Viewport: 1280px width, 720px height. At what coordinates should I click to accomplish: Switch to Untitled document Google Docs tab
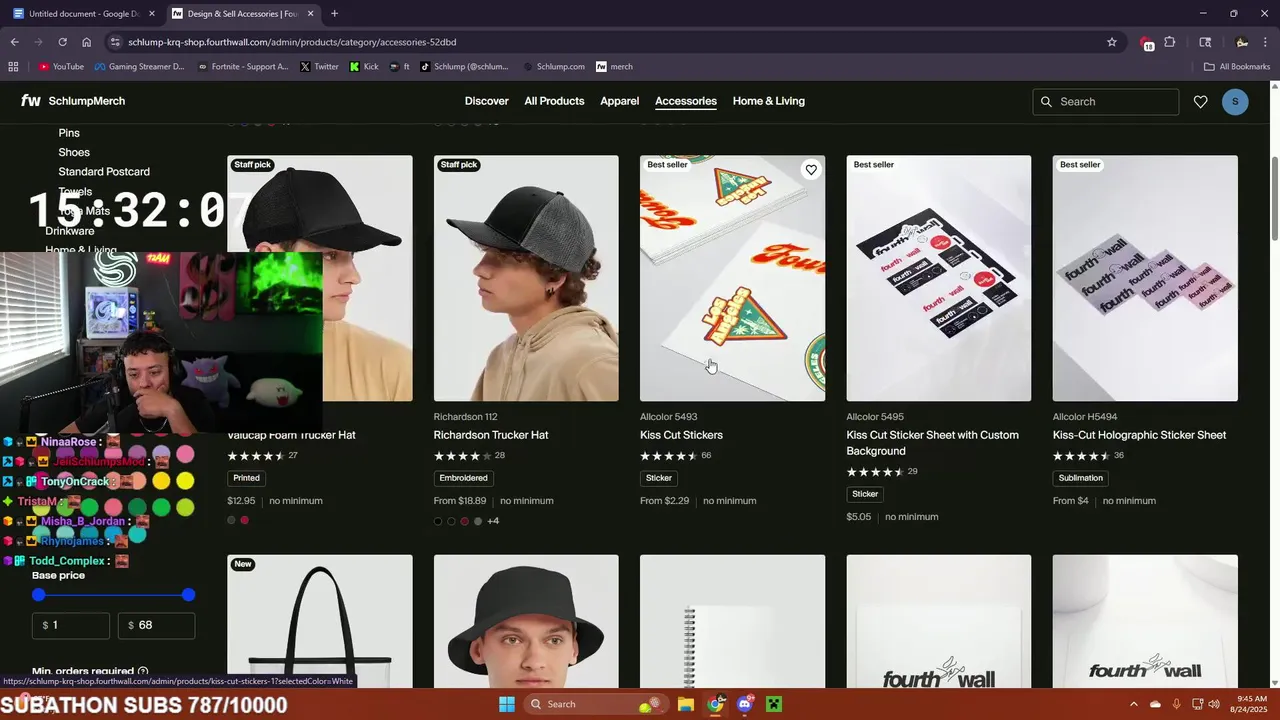point(84,14)
